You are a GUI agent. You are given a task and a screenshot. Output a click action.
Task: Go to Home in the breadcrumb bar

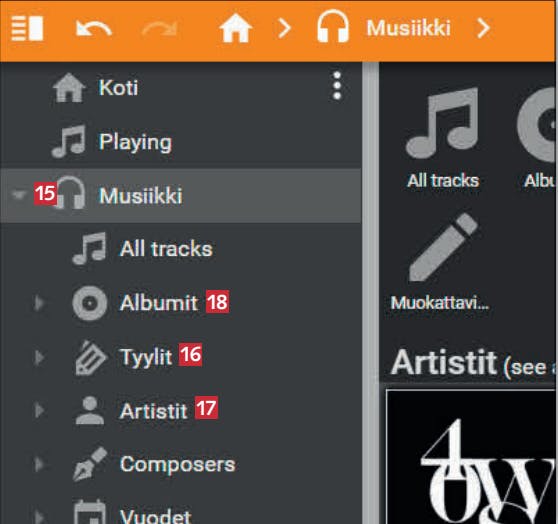click(x=235, y=28)
